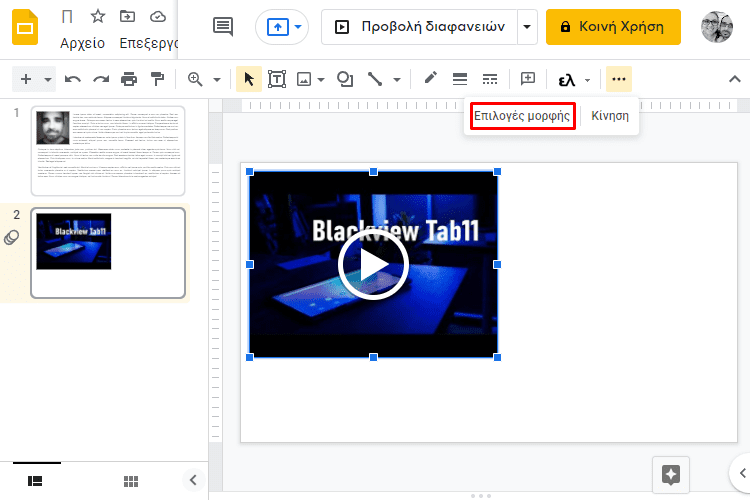Expand the insert image dropdown
The width and height of the screenshot is (750, 500).
321,79
